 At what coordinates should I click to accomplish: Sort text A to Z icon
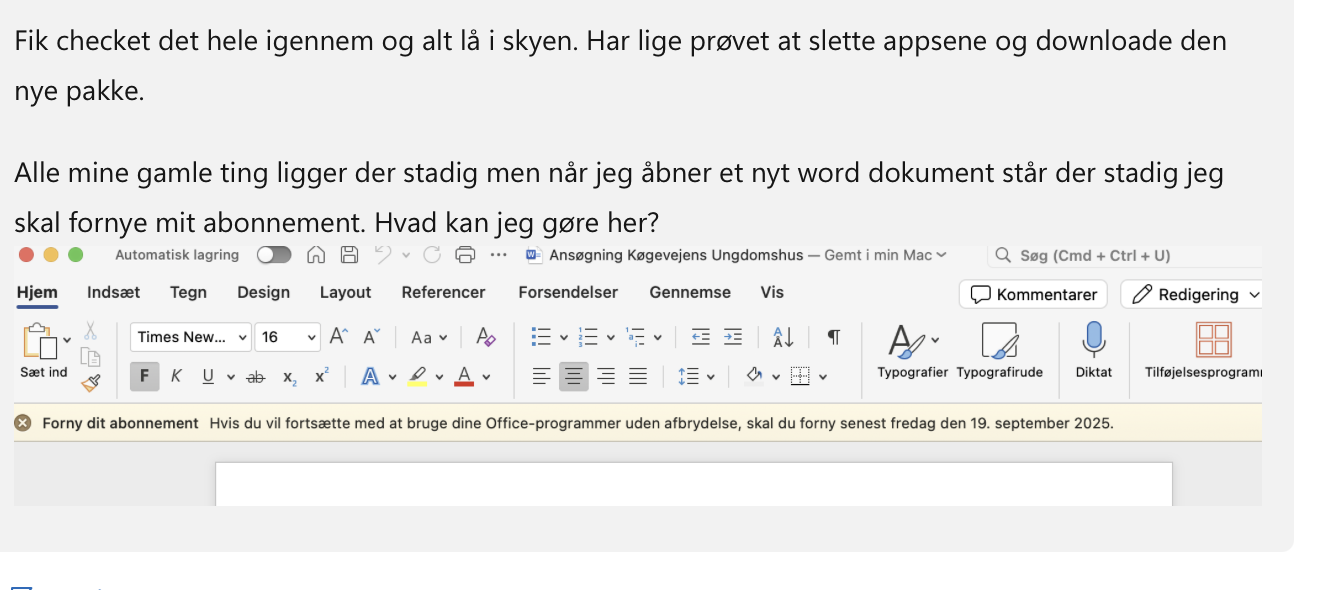click(783, 337)
